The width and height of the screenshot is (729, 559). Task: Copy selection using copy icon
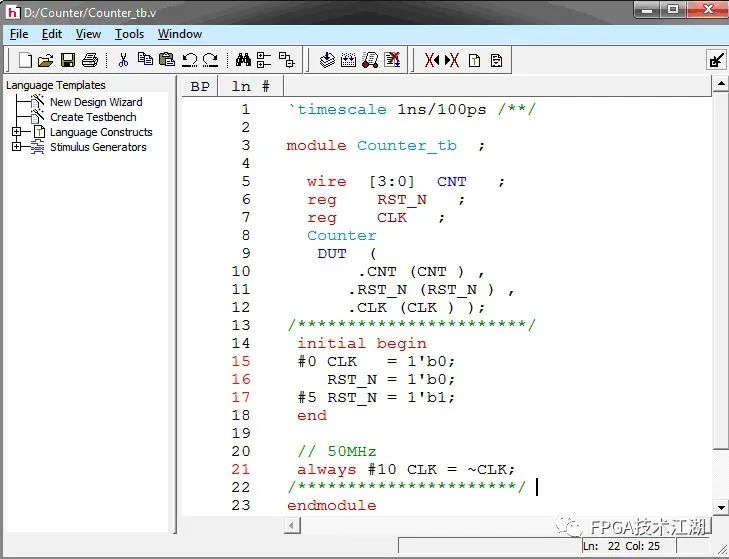pos(145,59)
